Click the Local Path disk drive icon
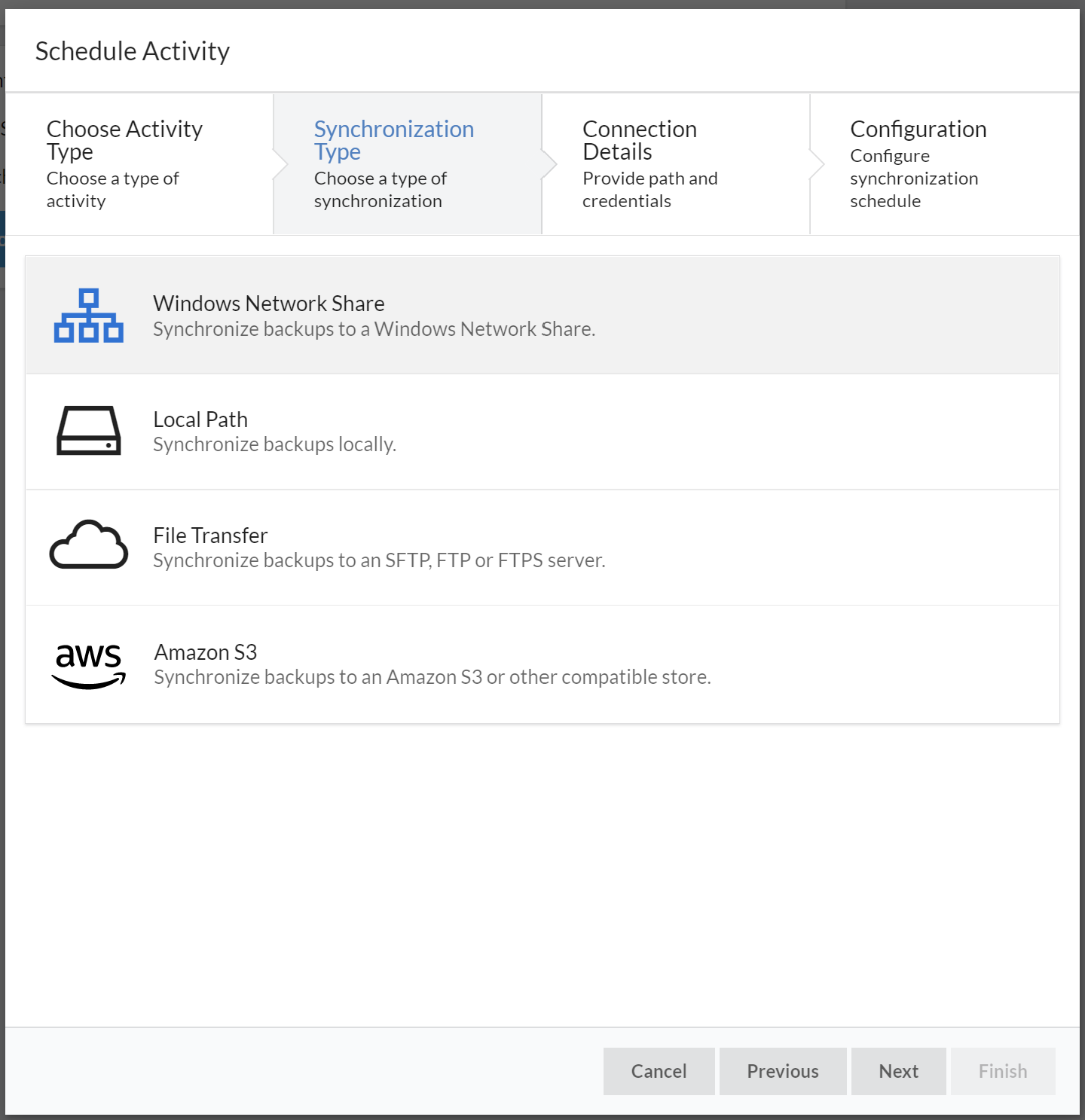 [89, 431]
